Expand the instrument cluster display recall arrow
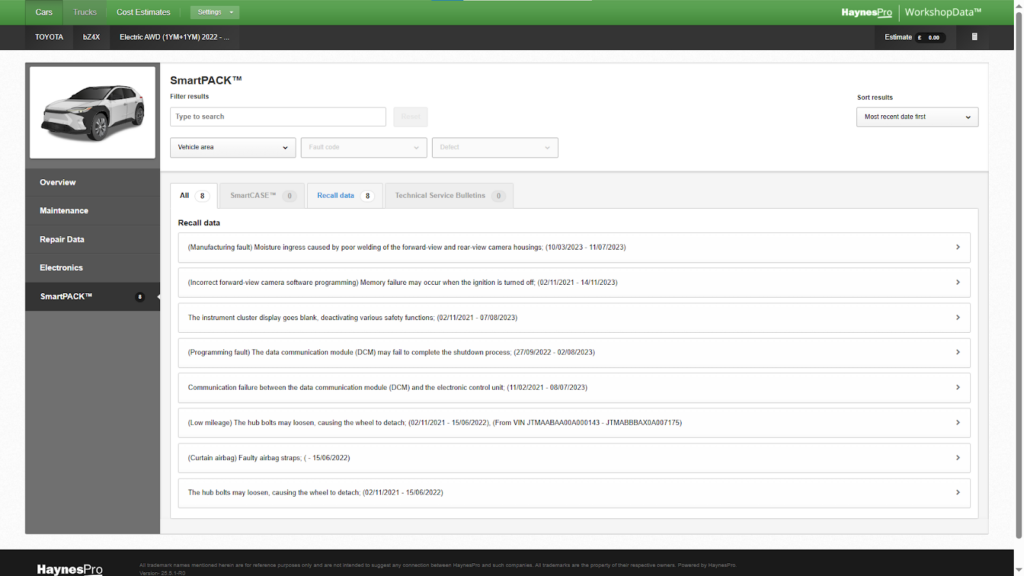Screen dimensions: 1024x576 point(957,317)
